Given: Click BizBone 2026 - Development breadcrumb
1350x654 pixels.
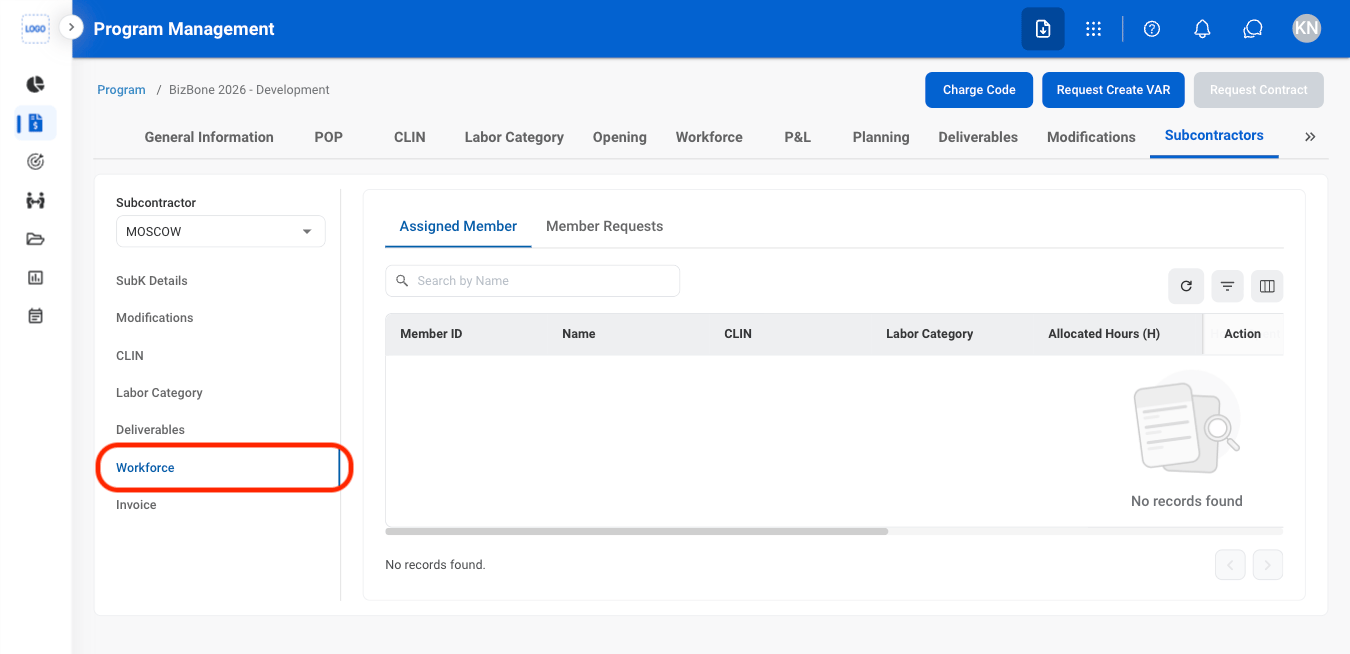Looking at the screenshot, I should (249, 90).
